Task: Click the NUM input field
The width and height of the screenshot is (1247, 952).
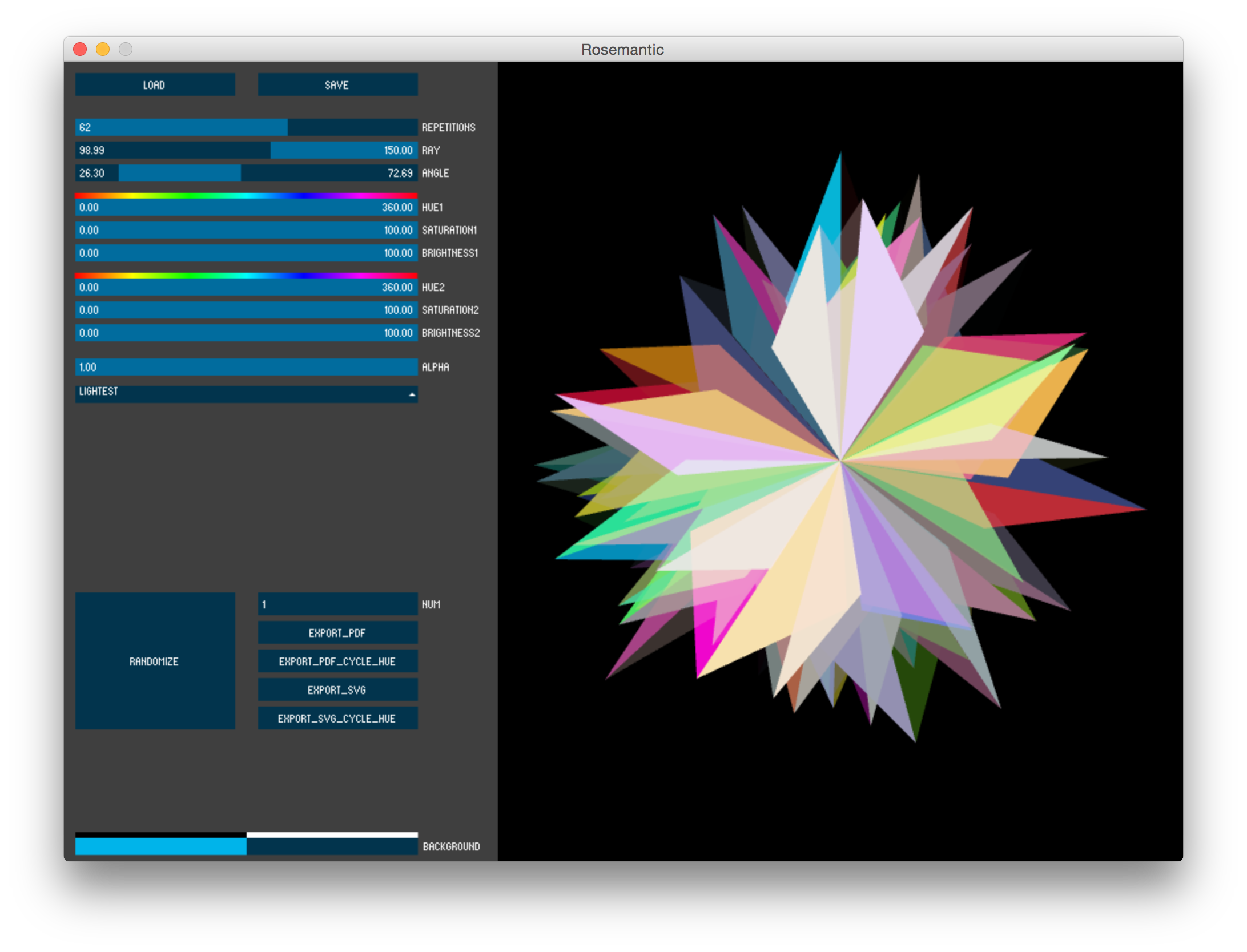Action: pyautogui.click(x=337, y=604)
